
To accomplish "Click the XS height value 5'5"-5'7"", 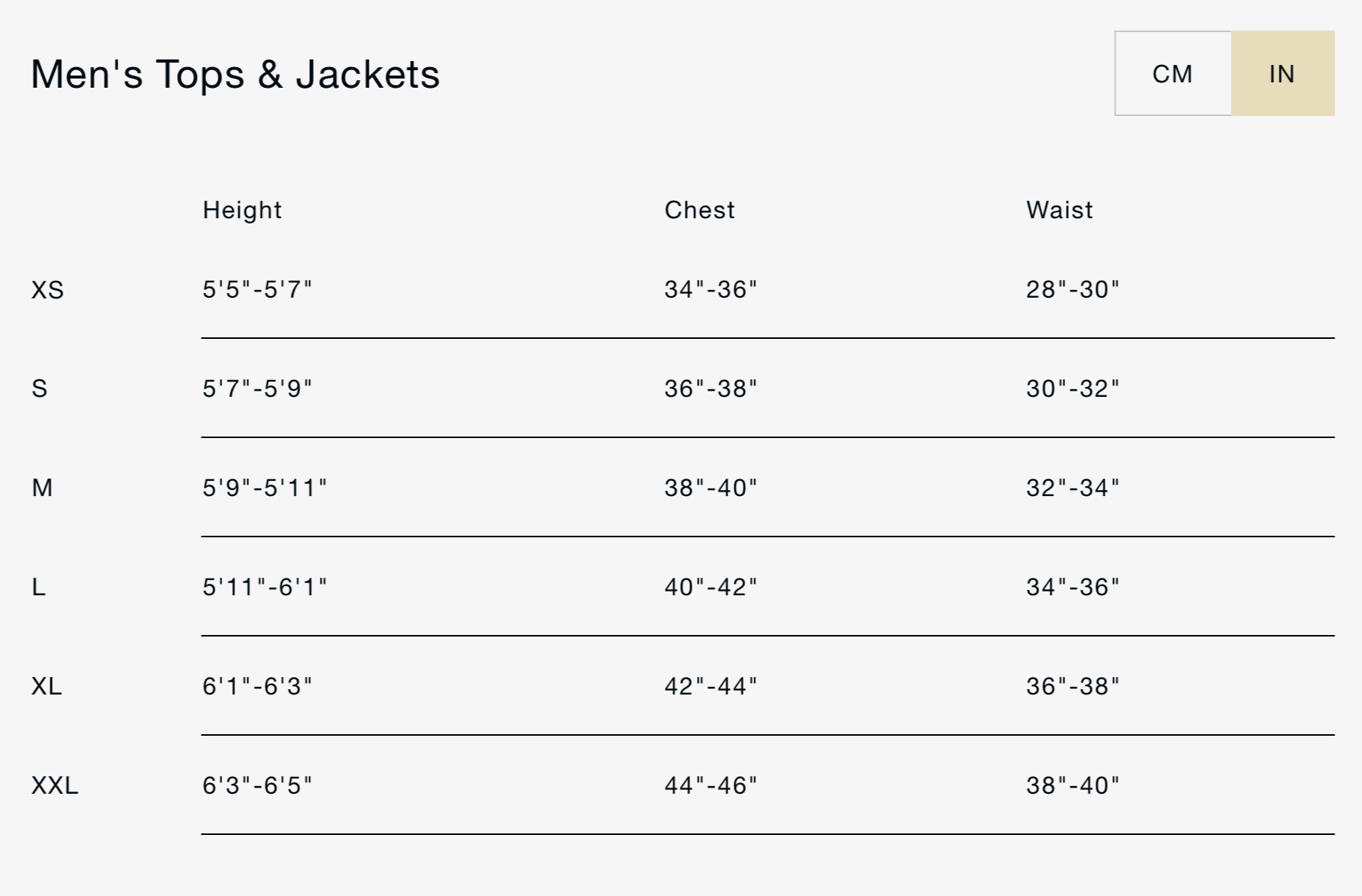I will [257, 289].
